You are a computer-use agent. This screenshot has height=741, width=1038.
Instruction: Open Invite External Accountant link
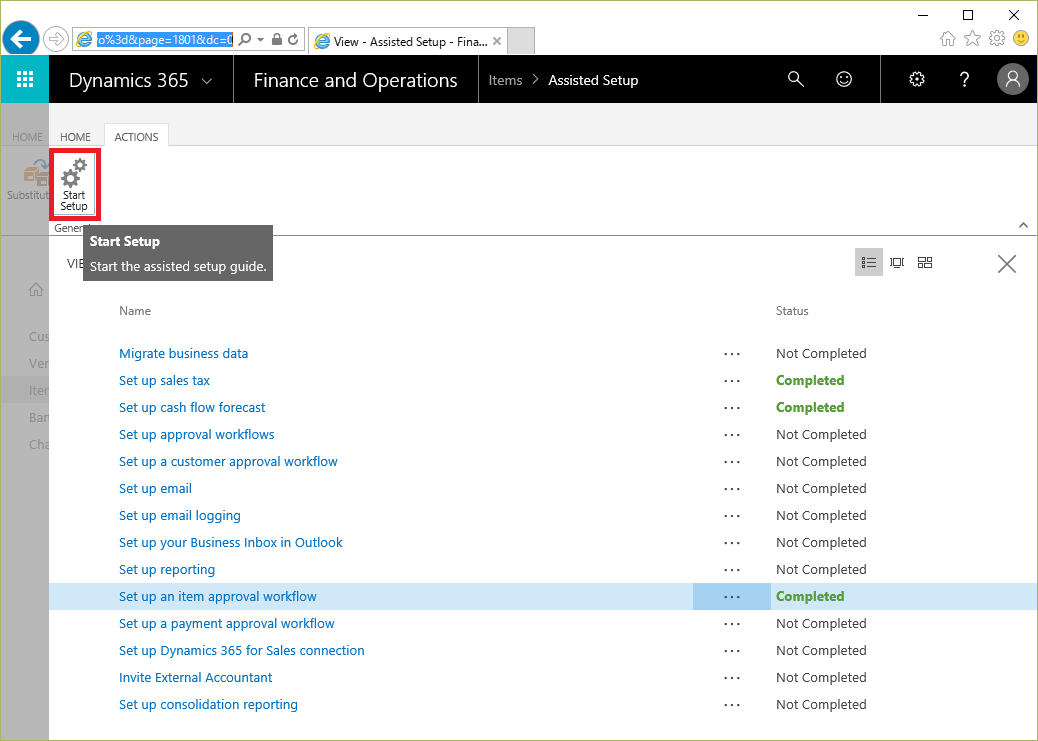coord(195,678)
